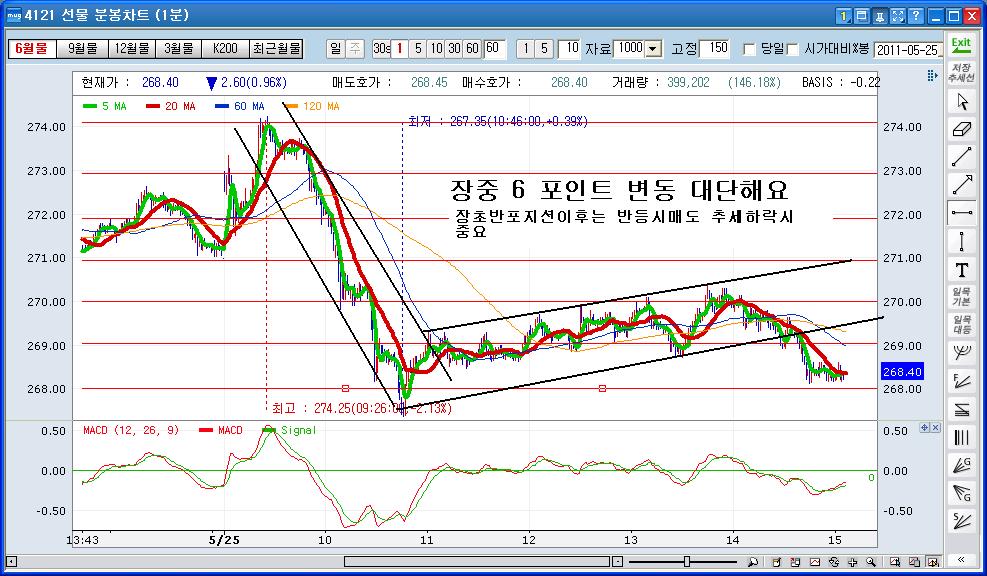This screenshot has height=576, width=987.
Task: Click the 최근월물 button
Action: click(276, 48)
